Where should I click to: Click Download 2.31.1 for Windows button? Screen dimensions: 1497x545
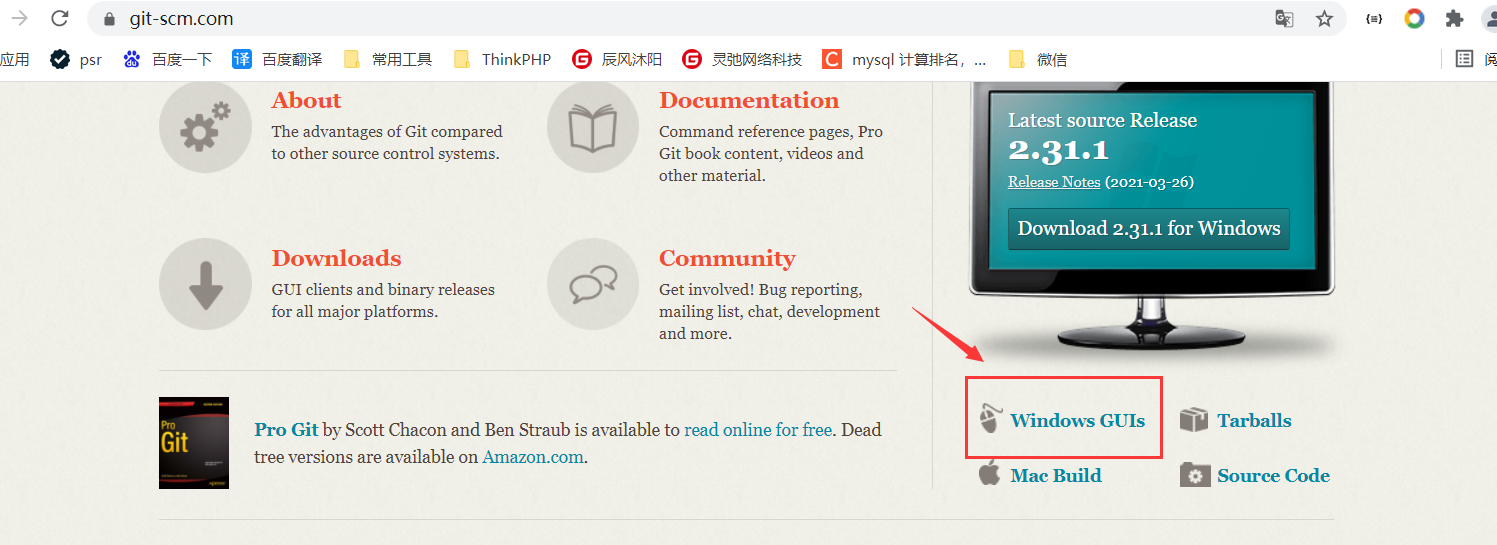pyautogui.click(x=1149, y=229)
